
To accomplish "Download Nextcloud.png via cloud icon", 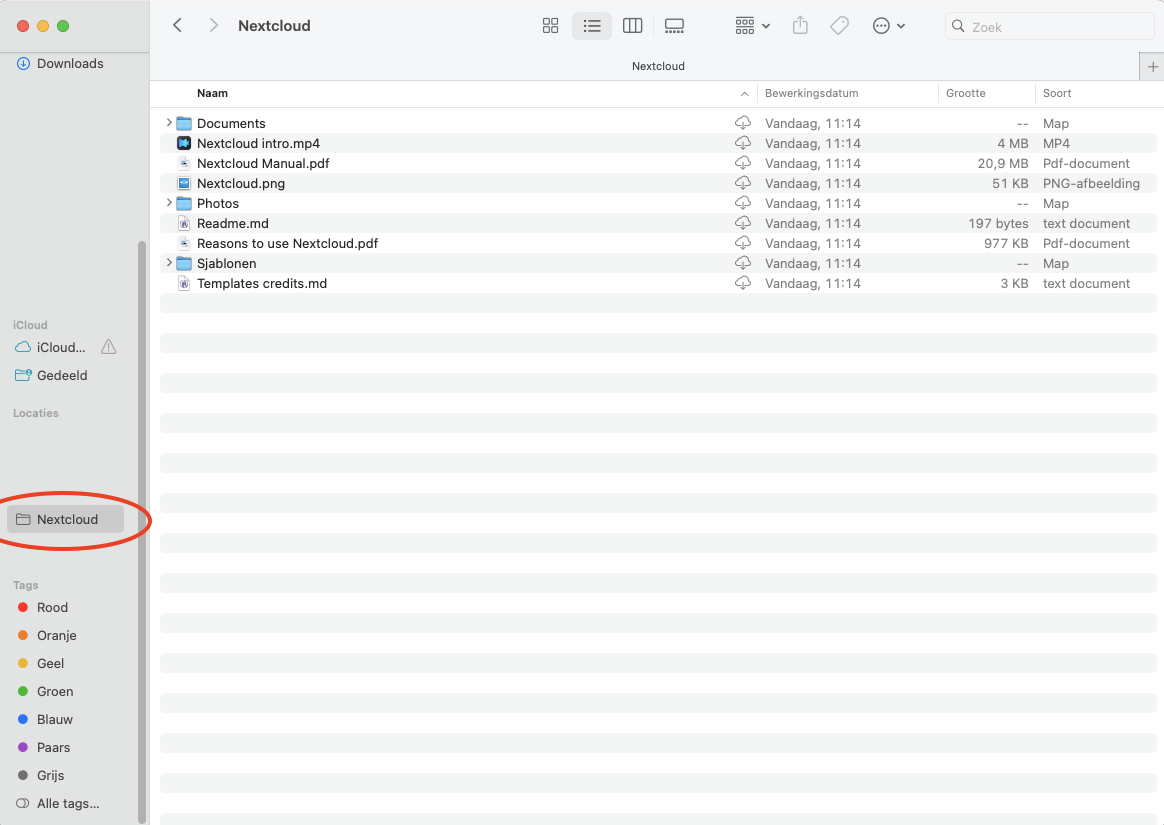I will click(743, 183).
